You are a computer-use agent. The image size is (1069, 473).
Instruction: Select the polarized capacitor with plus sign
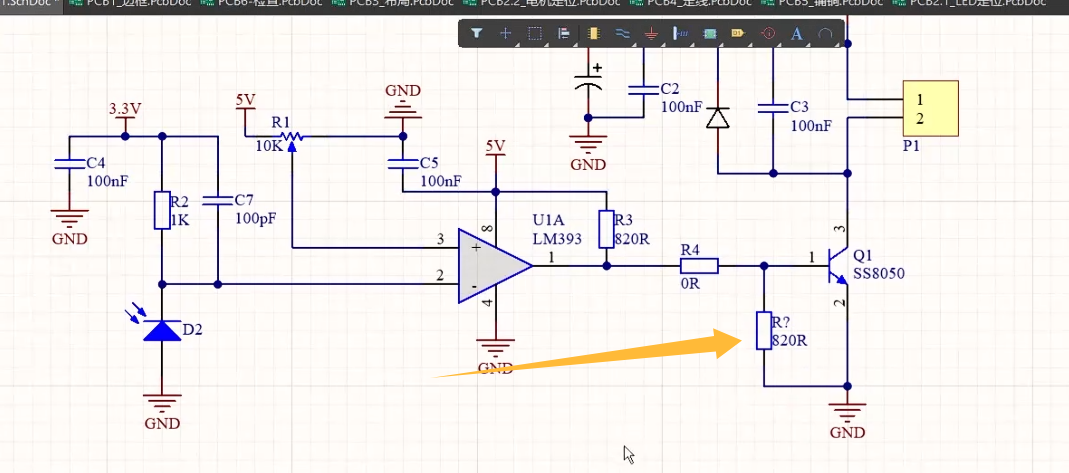[x=588, y=82]
